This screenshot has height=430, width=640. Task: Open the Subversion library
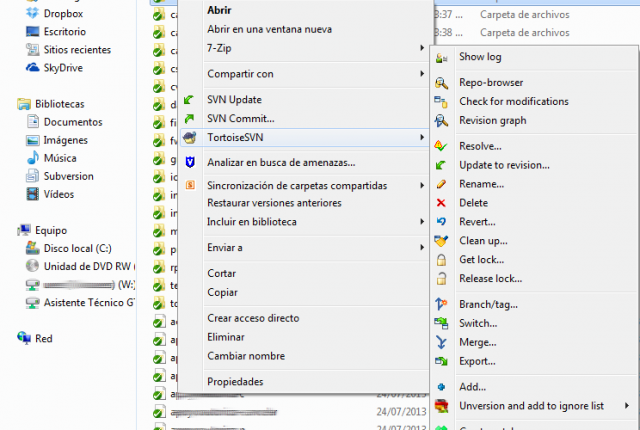69,176
